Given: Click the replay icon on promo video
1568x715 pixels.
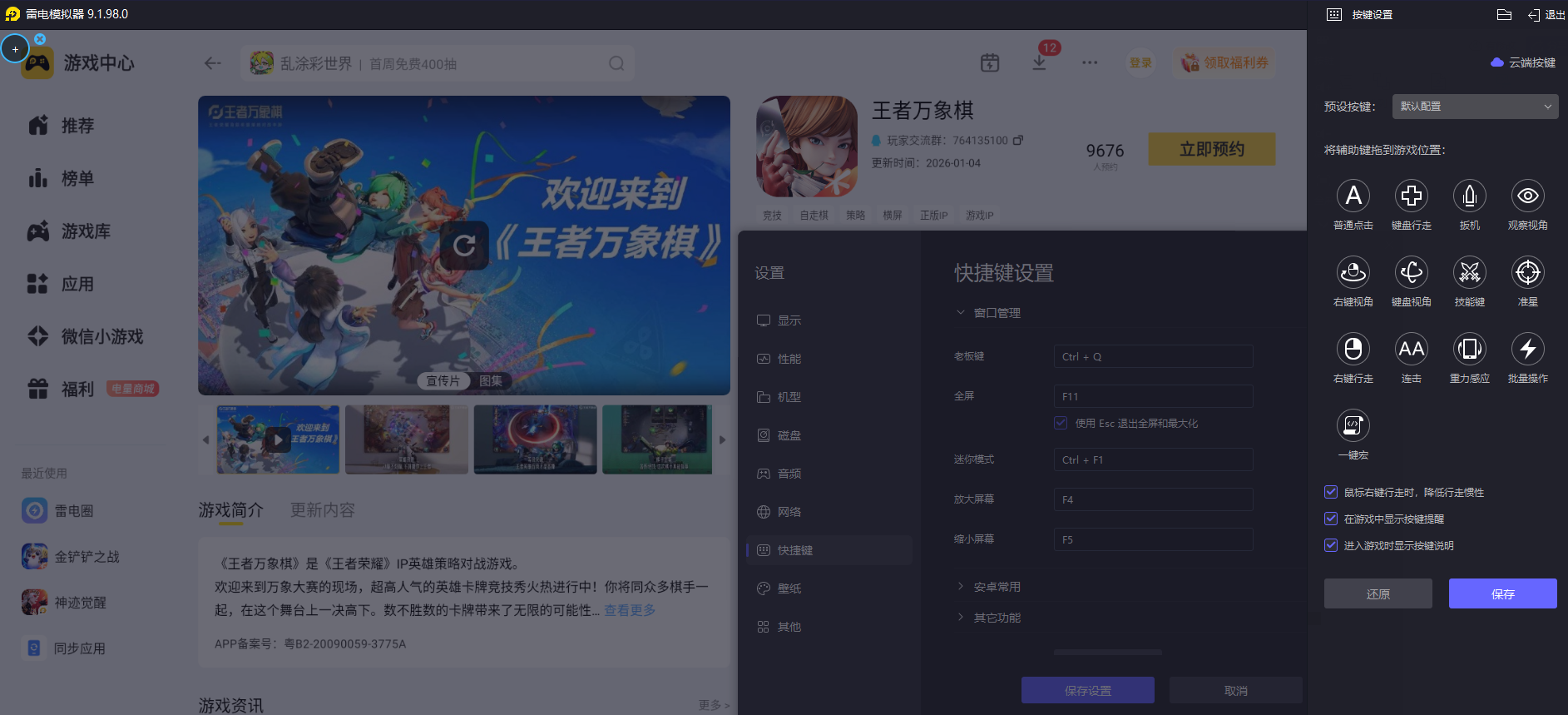Looking at the screenshot, I should coord(464,246).
